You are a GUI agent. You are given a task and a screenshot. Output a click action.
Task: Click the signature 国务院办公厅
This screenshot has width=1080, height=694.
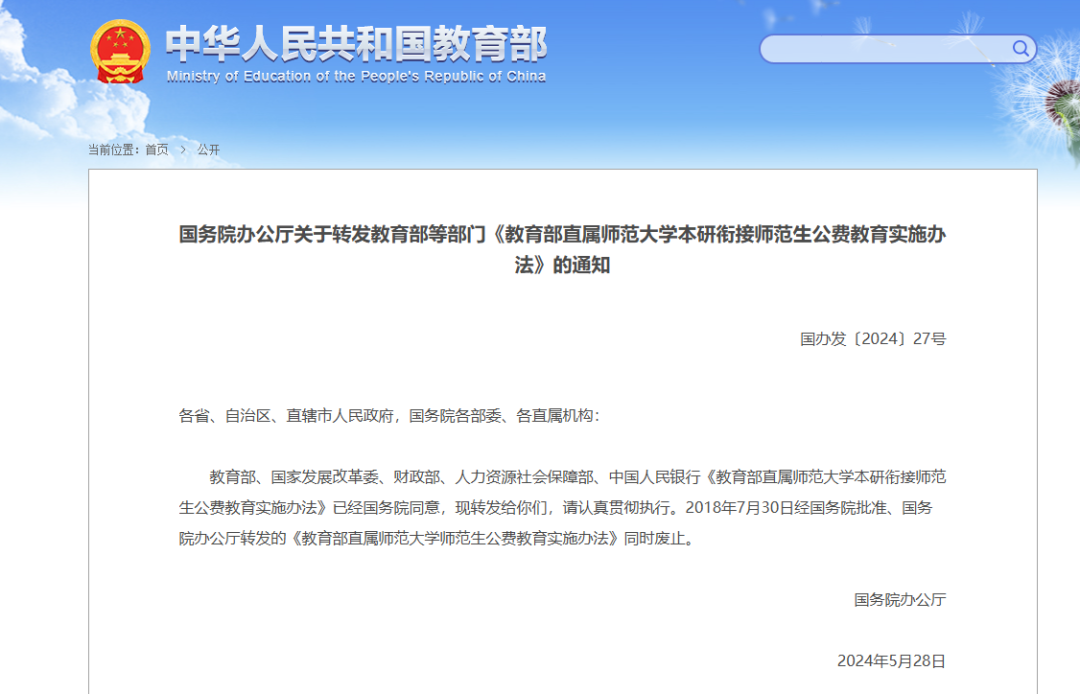tap(900, 600)
